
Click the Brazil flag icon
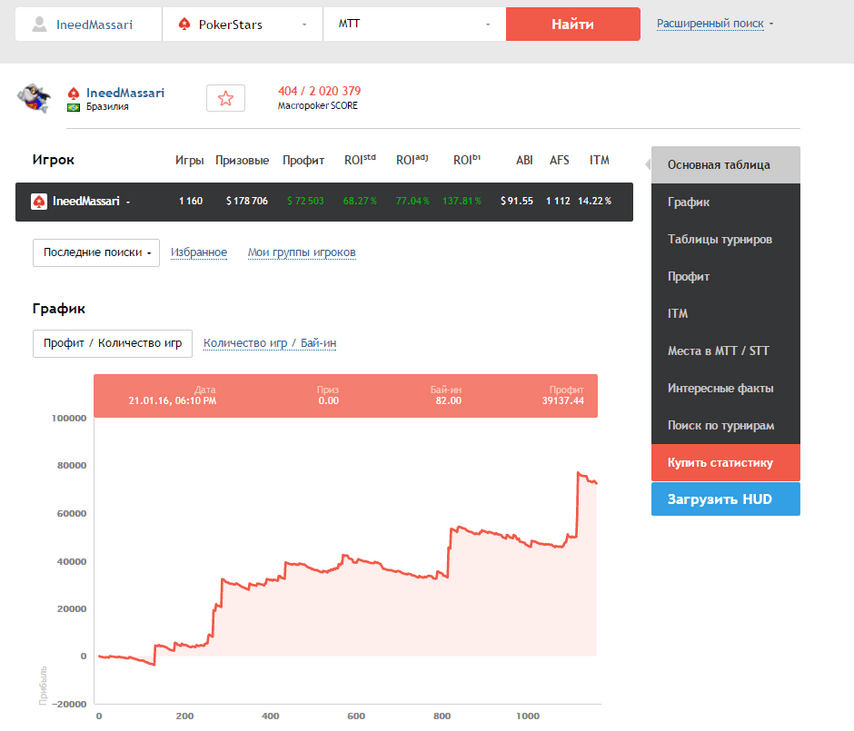(74, 107)
